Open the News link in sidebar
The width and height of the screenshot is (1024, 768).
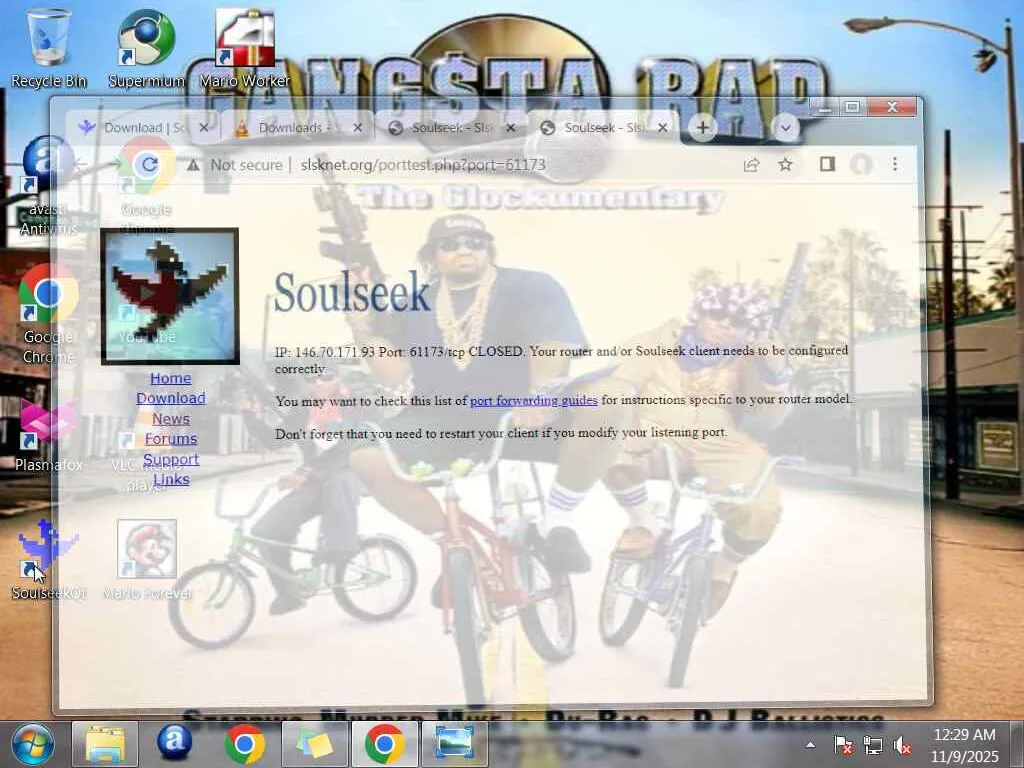pyautogui.click(x=170, y=419)
